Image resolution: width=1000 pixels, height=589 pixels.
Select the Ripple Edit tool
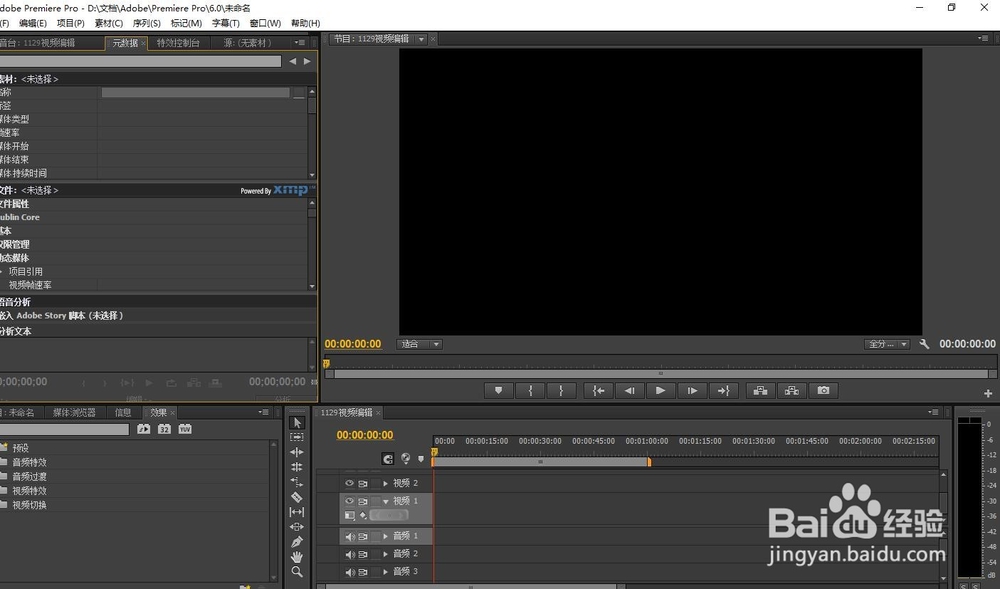[297, 452]
